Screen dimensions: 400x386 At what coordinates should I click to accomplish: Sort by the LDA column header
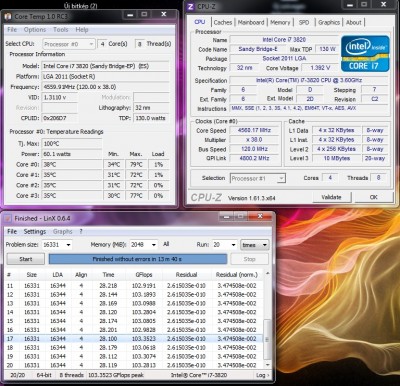coord(58,275)
